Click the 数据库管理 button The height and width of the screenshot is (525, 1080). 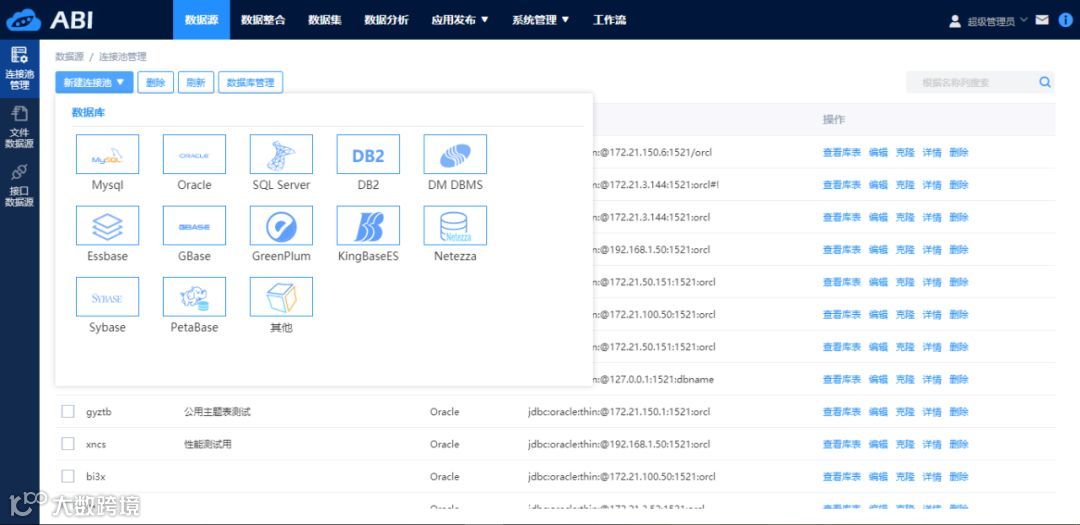(x=251, y=82)
